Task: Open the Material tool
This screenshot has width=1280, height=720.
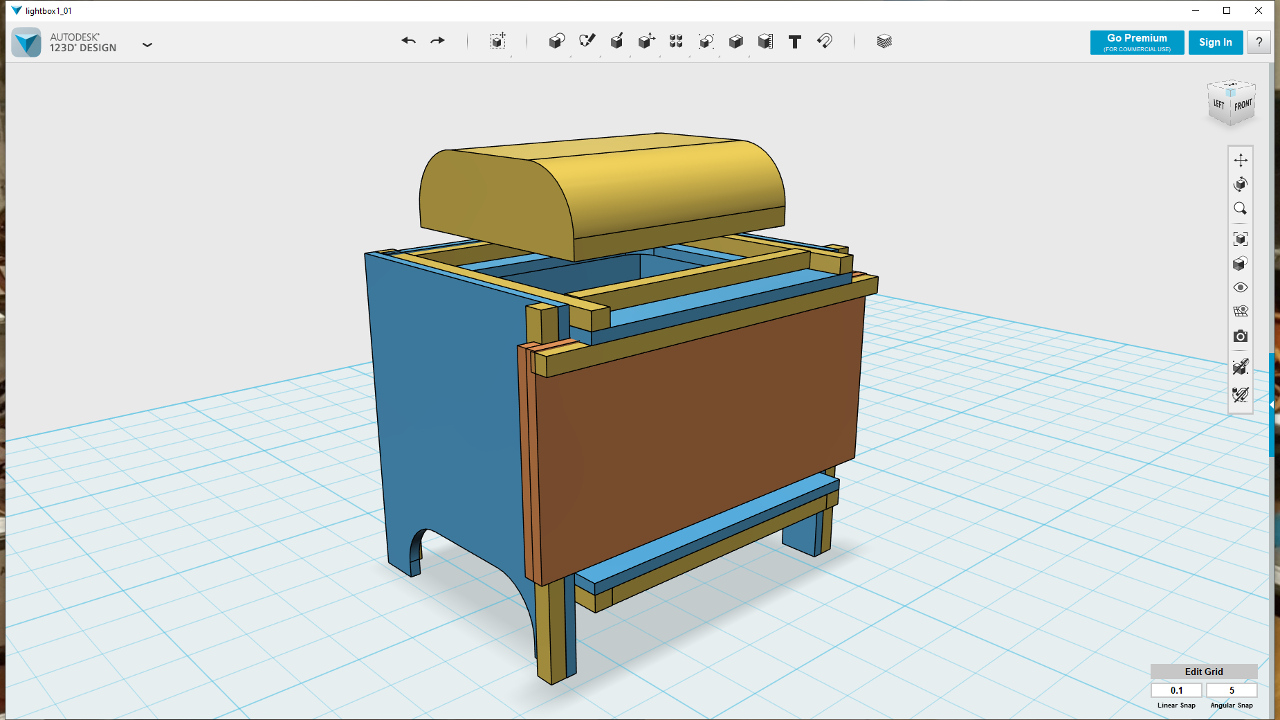Action: [x=884, y=41]
